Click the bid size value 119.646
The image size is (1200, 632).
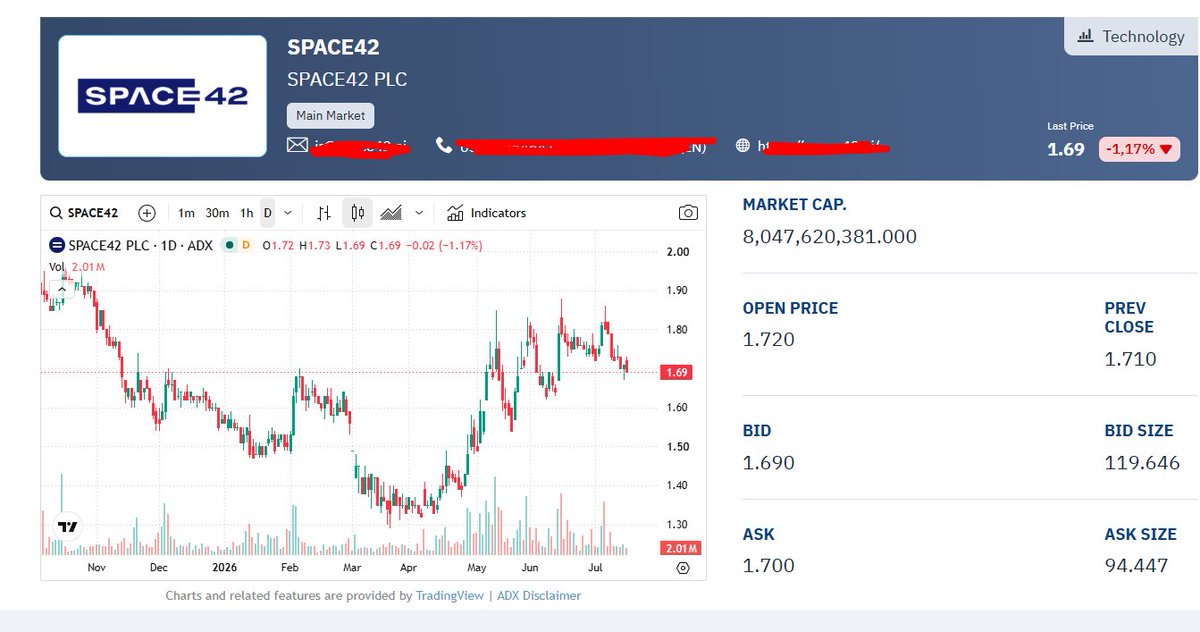coord(1142,463)
